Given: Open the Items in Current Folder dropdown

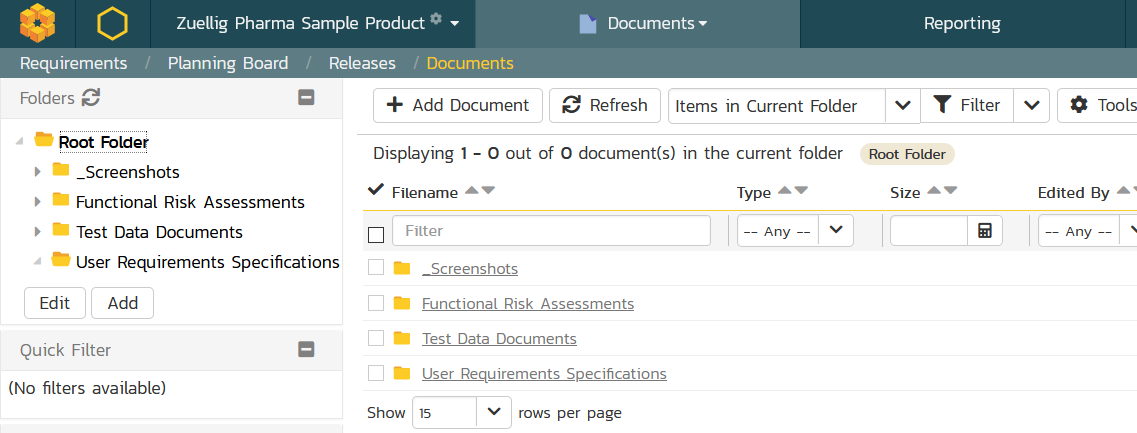Looking at the screenshot, I should pos(903,106).
